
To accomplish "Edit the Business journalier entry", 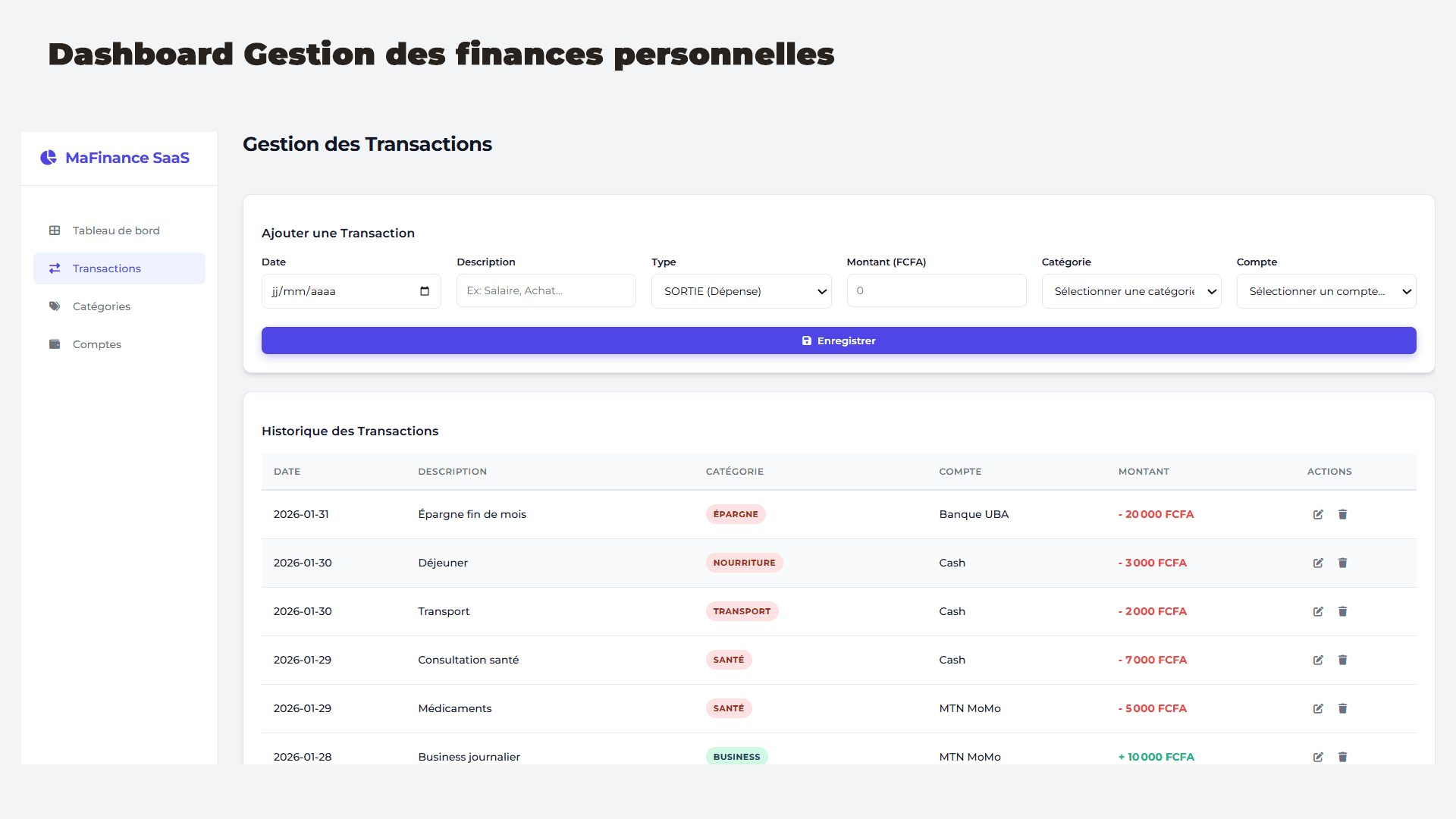I will click(x=1317, y=757).
